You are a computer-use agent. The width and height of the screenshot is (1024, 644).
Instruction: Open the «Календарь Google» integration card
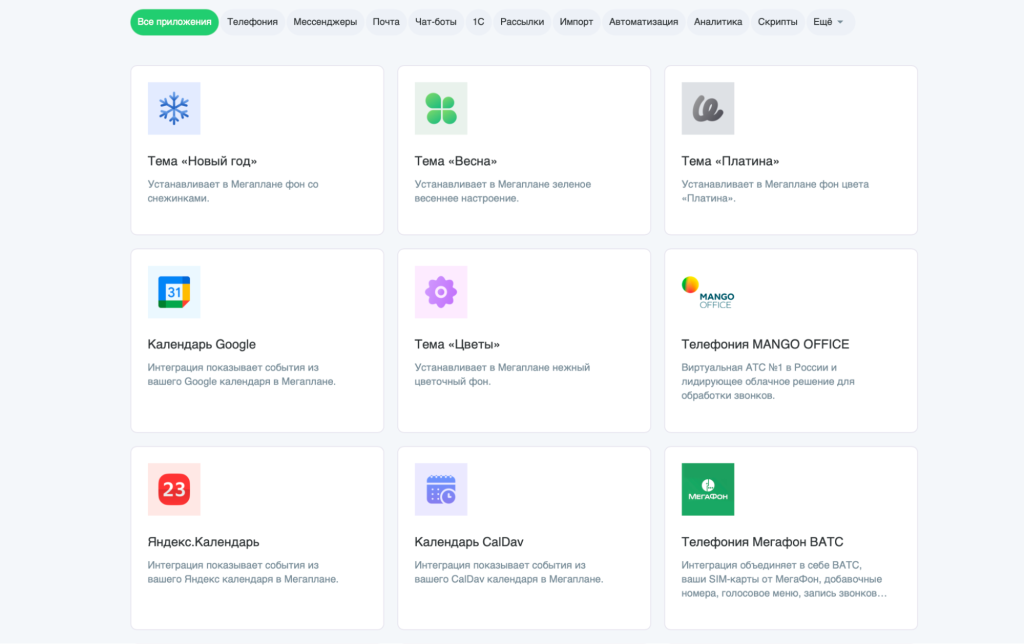click(x=204, y=343)
